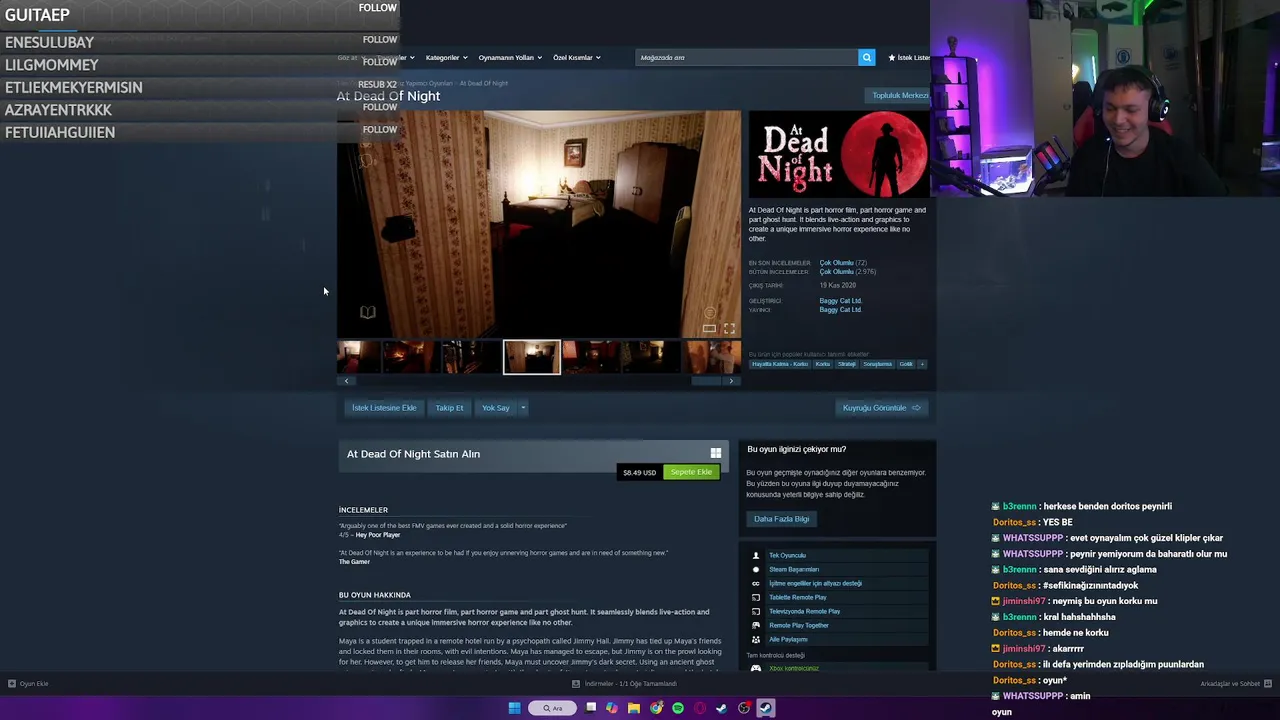Click the store search magnifier button
The image size is (1280, 720).
point(867,57)
